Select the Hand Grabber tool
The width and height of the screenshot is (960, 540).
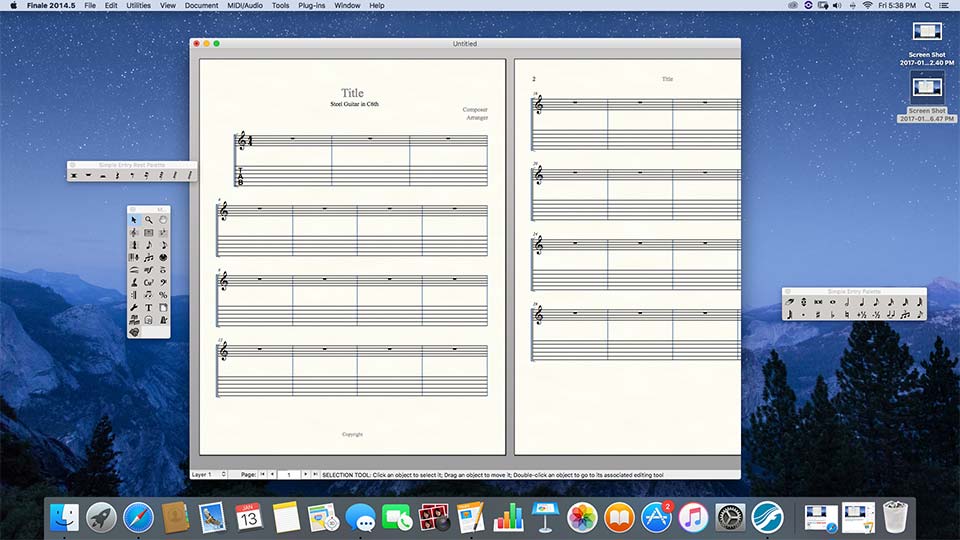tap(163, 220)
